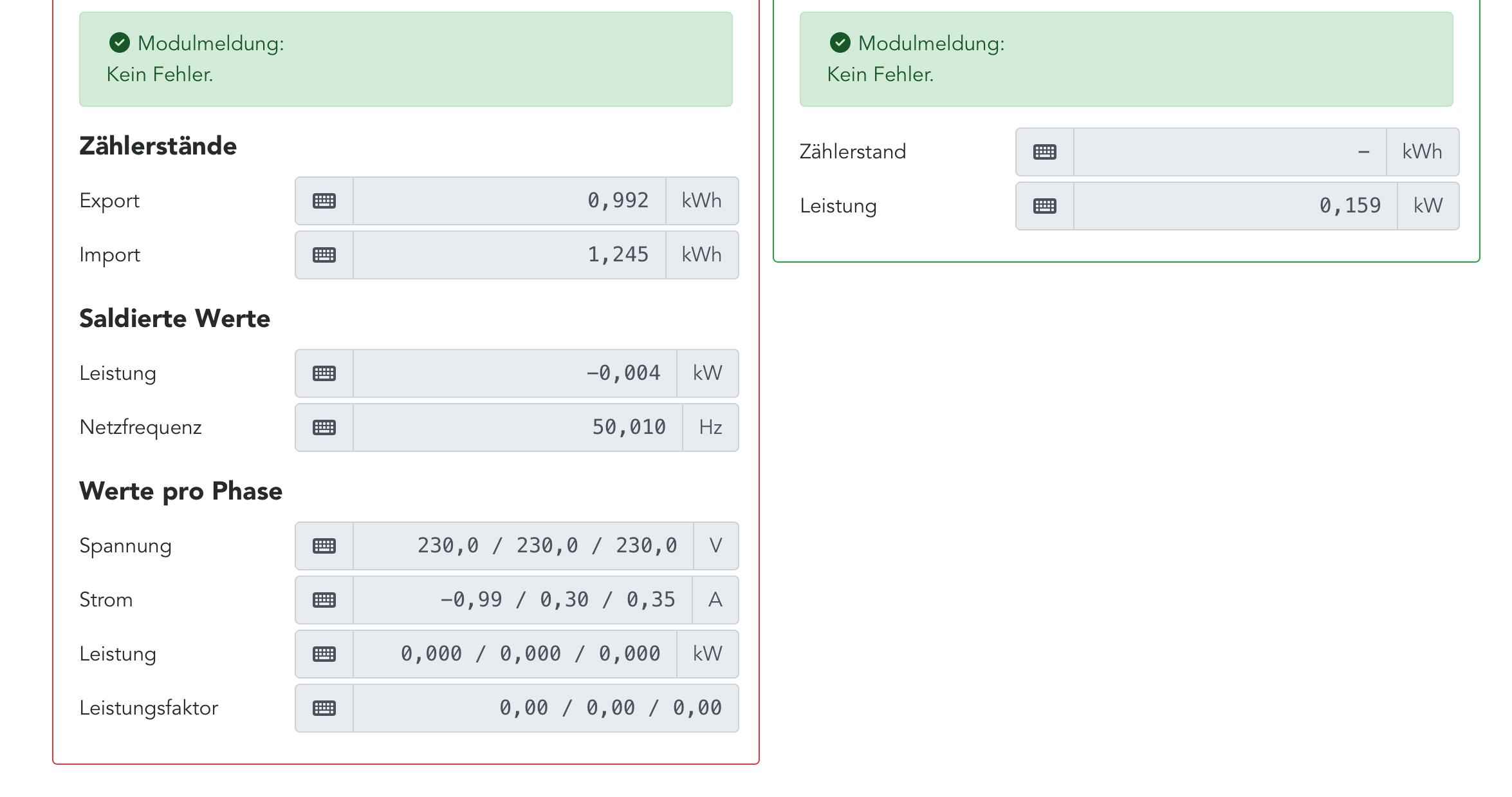Click the right Modulmeldung green checkmark icon
Screen dimensions: 1512x797
click(840, 43)
